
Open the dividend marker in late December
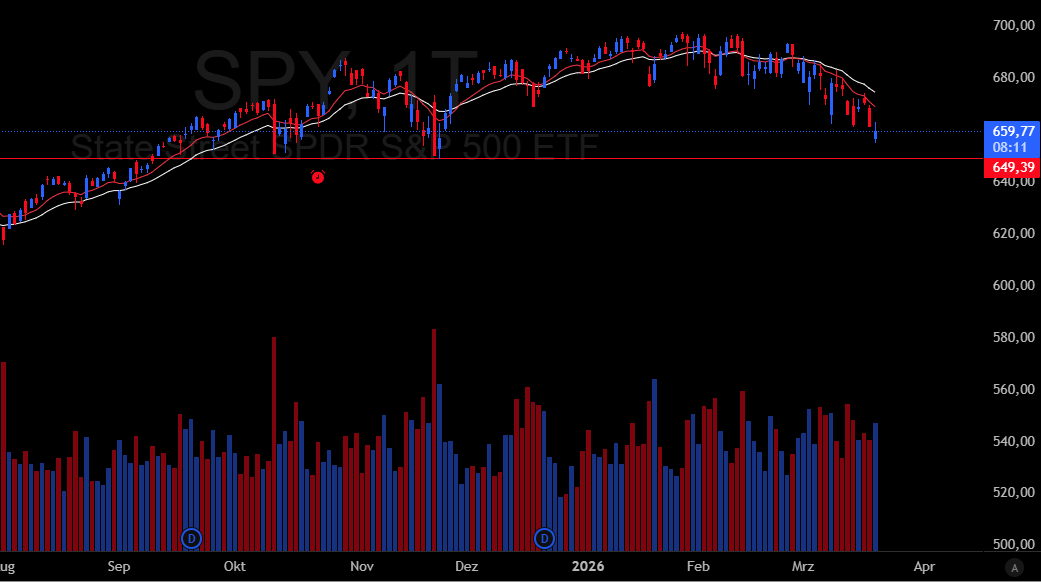click(544, 538)
